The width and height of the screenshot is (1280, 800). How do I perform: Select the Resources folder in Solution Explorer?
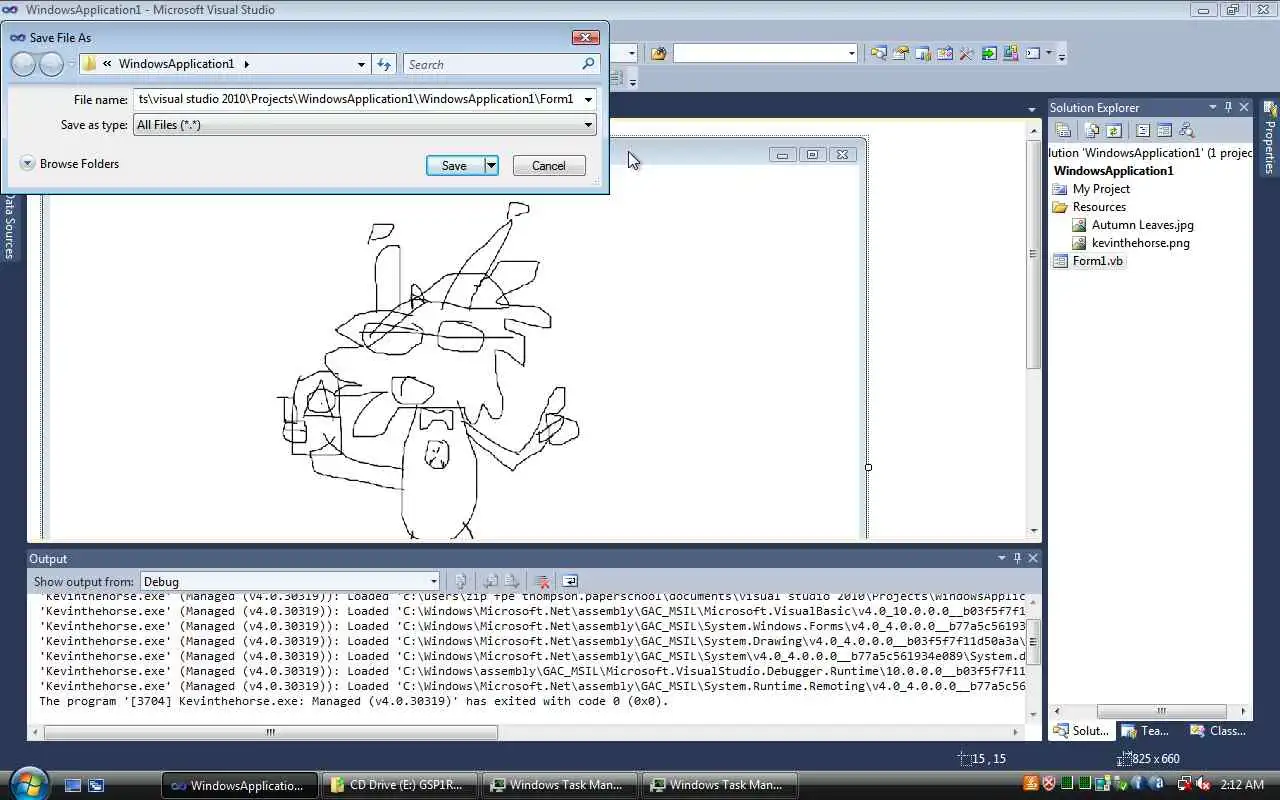[1099, 207]
